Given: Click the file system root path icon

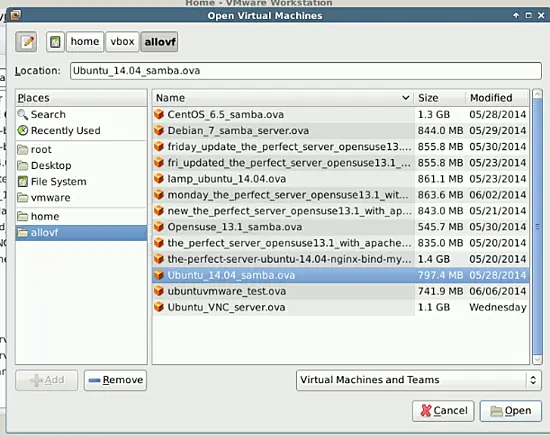Looking at the screenshot, I should (55, 42).
